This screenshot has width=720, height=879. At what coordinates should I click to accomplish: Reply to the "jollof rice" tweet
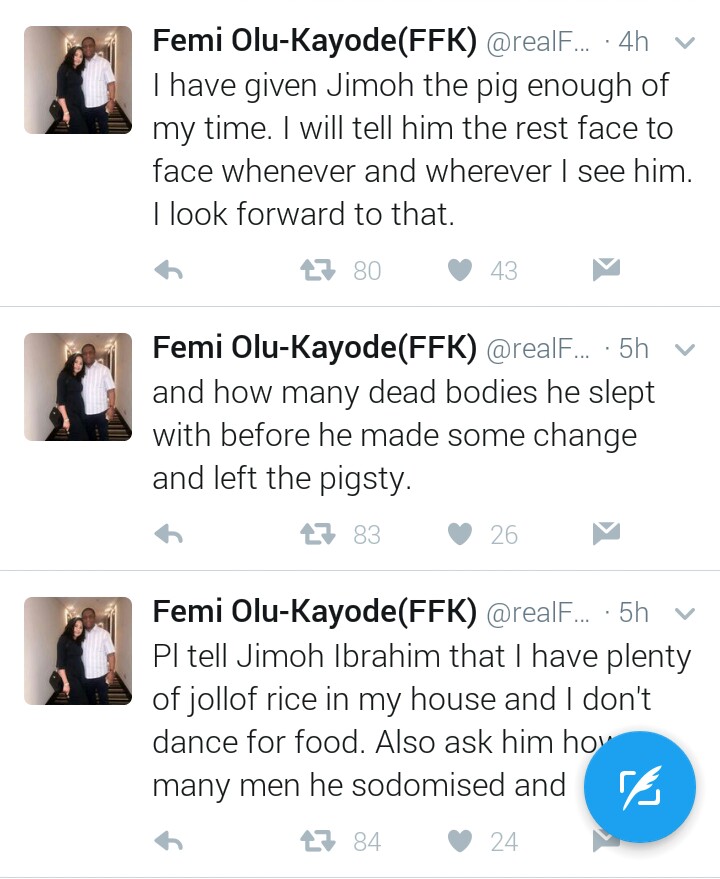click(169, 842)
